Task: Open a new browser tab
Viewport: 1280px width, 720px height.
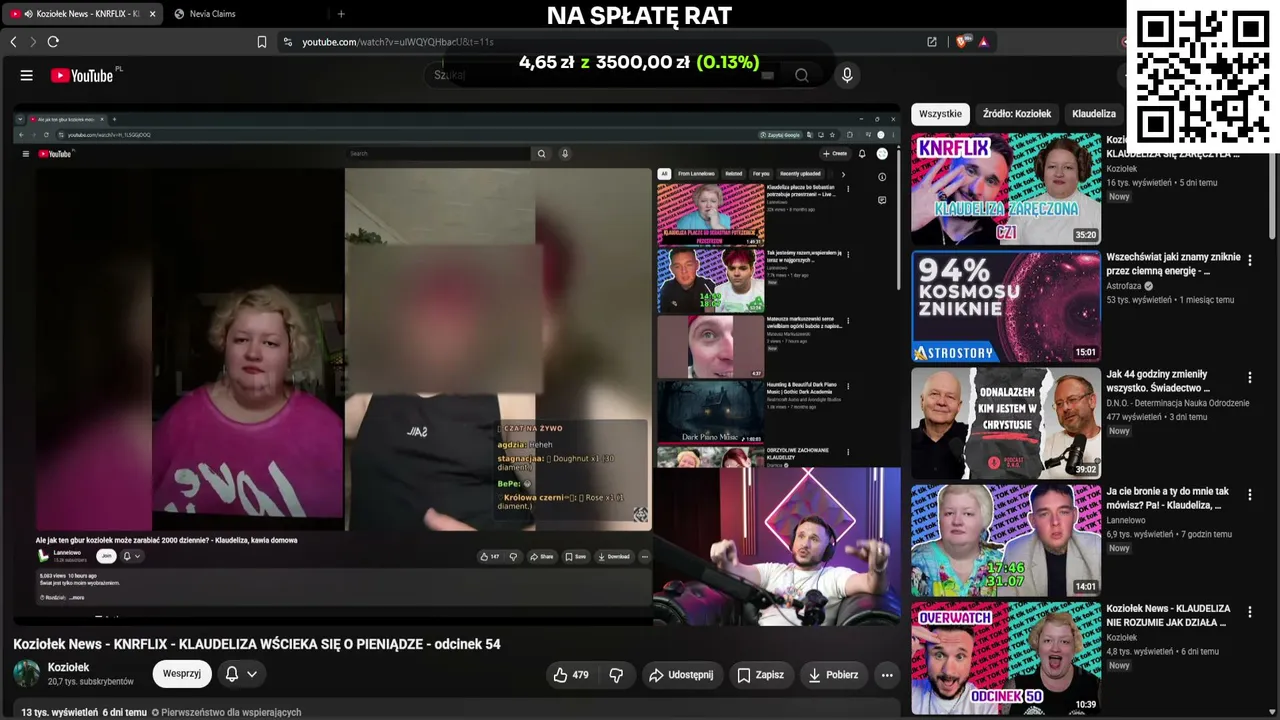Action: coord(341,14)
